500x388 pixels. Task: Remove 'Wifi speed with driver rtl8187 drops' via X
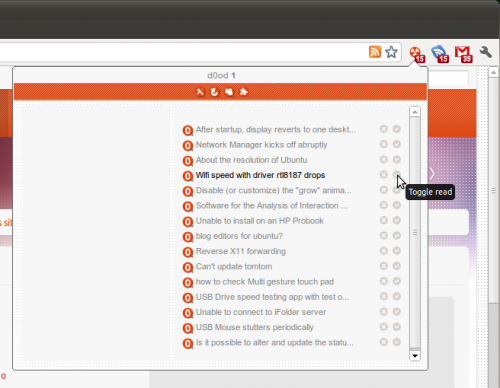(384, 175)
